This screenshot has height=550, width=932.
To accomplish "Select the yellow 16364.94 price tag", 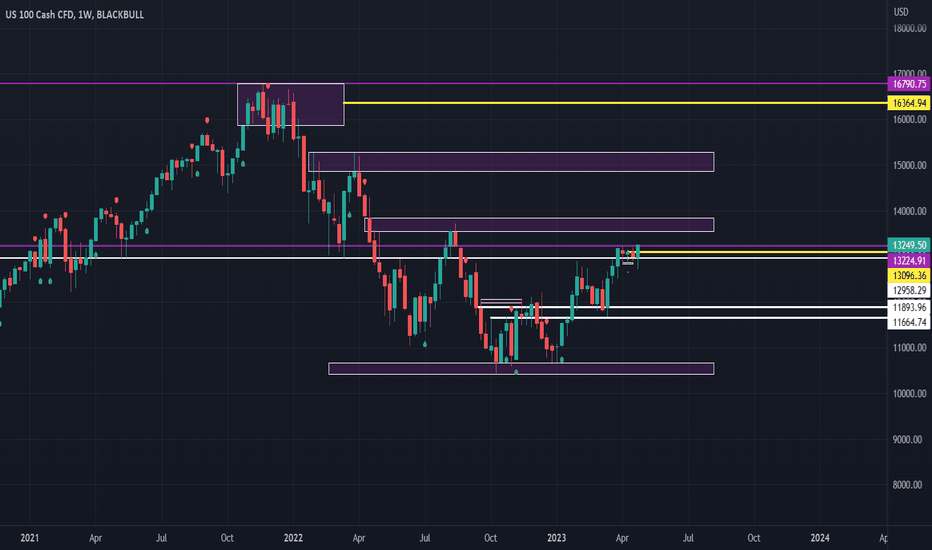I will (909, 103).
